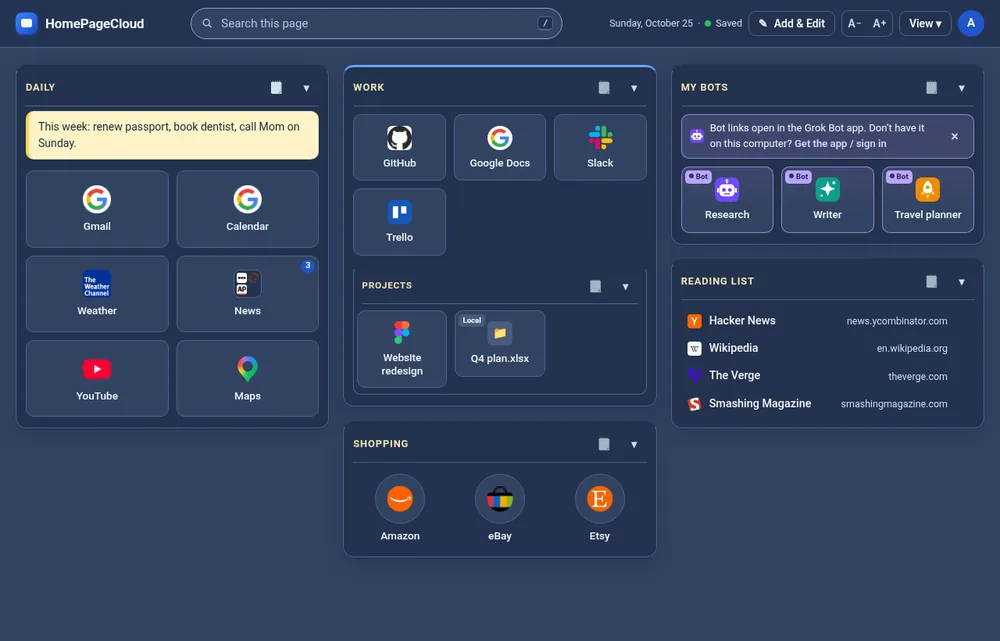Click the Sunday, October 25 date
This screenshot has width=1000, height=641.
(651, 24)
